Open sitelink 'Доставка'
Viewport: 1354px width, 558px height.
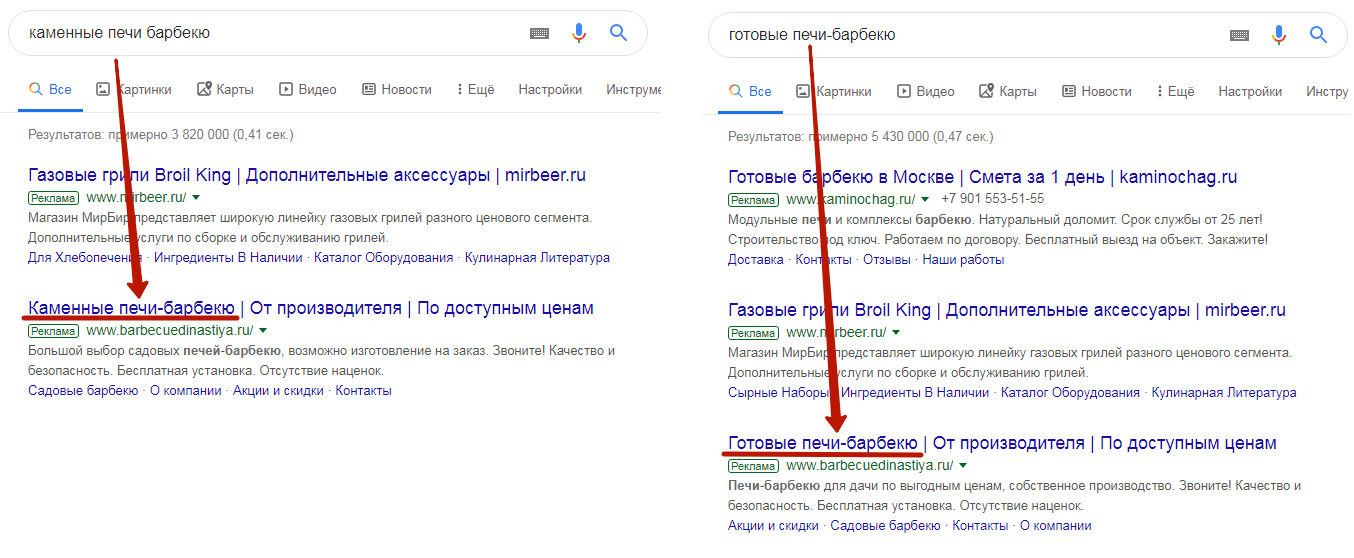756,259
